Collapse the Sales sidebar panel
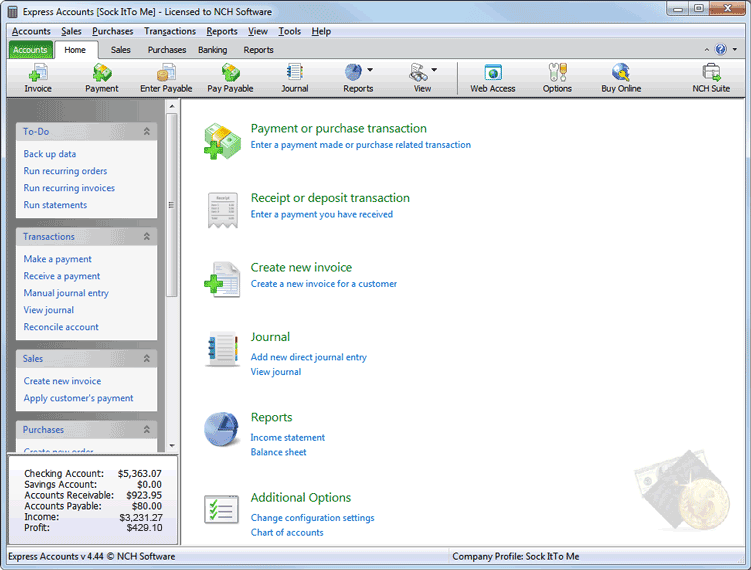 [147, 358]
